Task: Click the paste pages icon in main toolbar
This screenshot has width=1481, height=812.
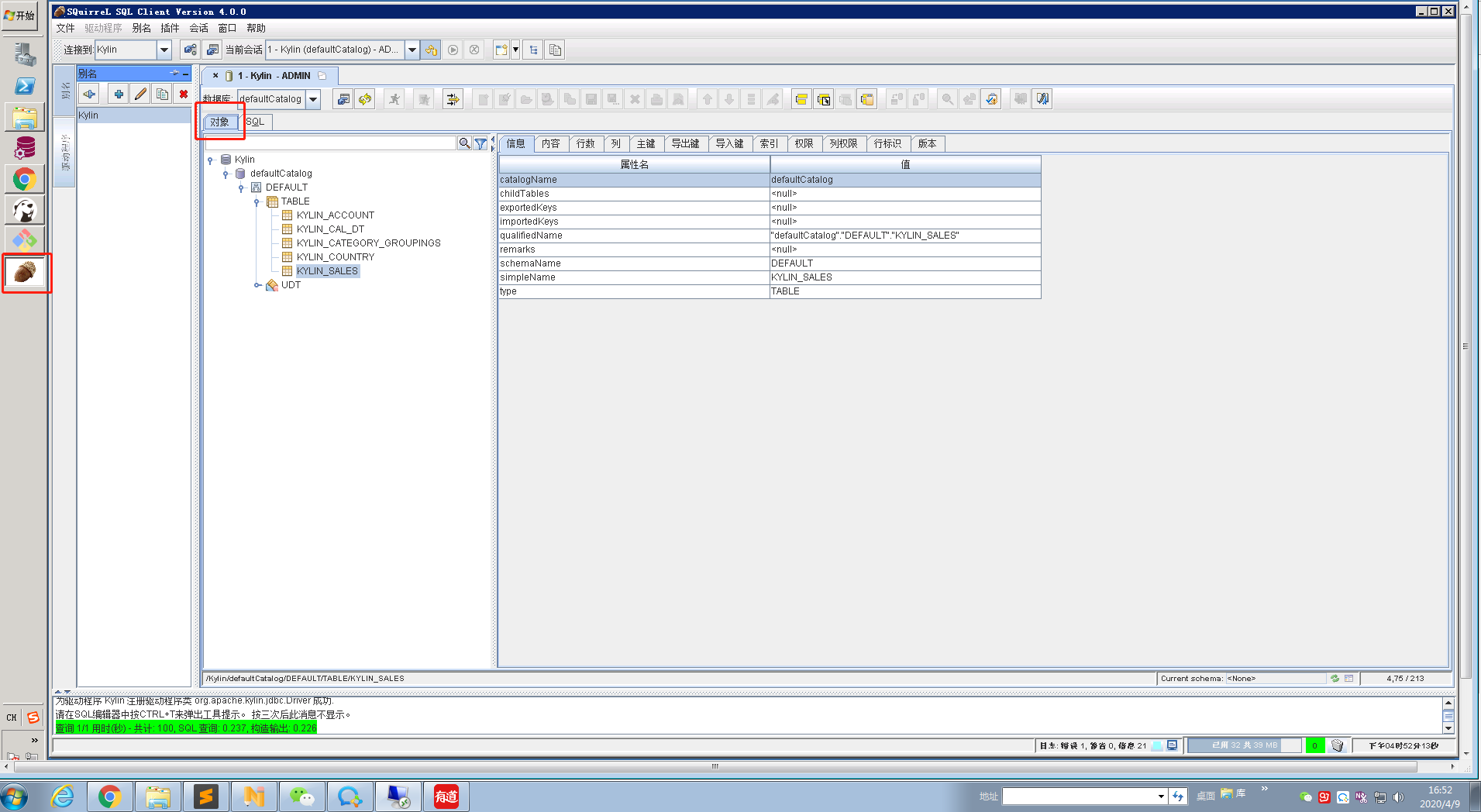Action: 555,50
